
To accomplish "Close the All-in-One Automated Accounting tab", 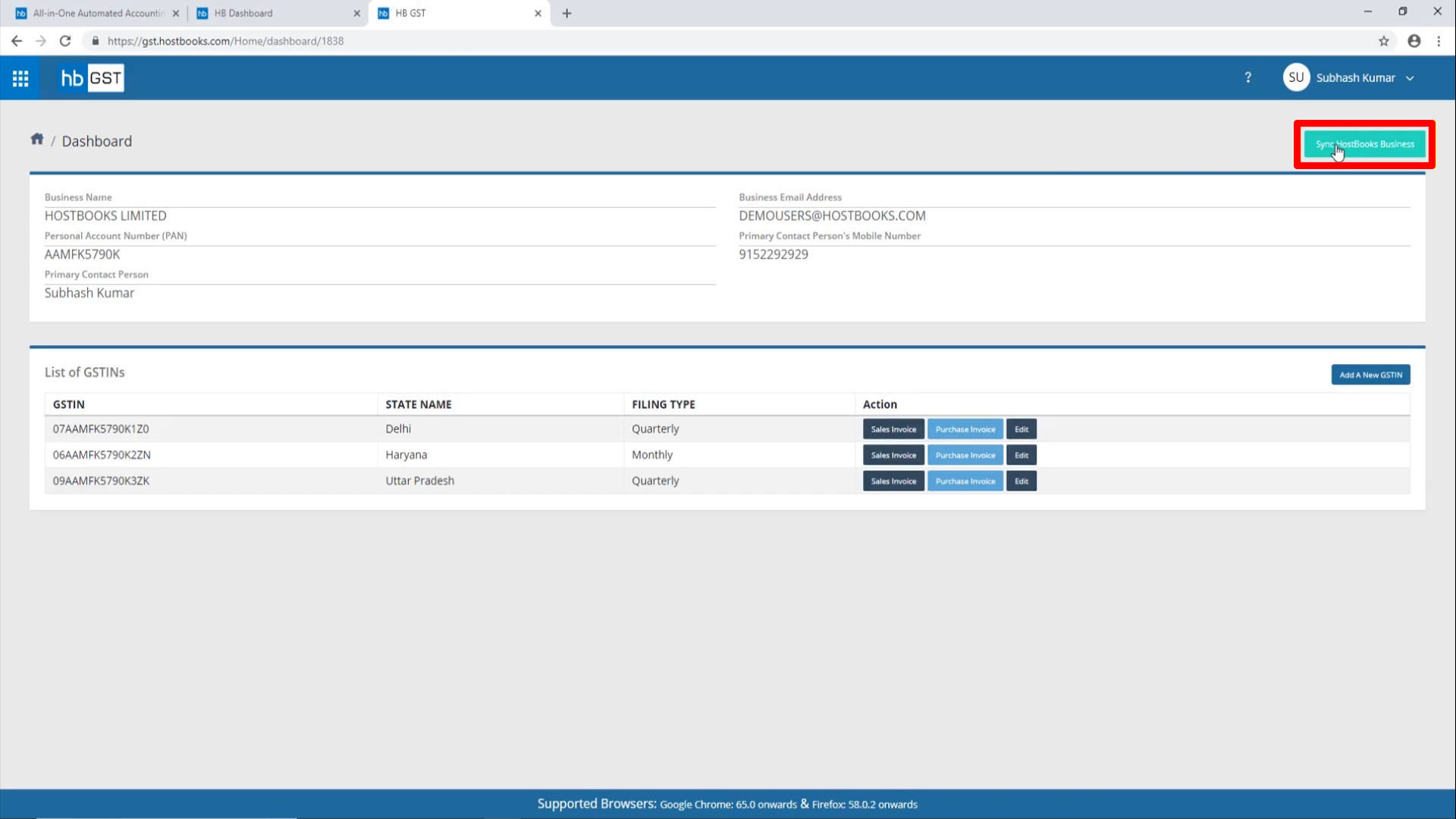I will [175, 13].
